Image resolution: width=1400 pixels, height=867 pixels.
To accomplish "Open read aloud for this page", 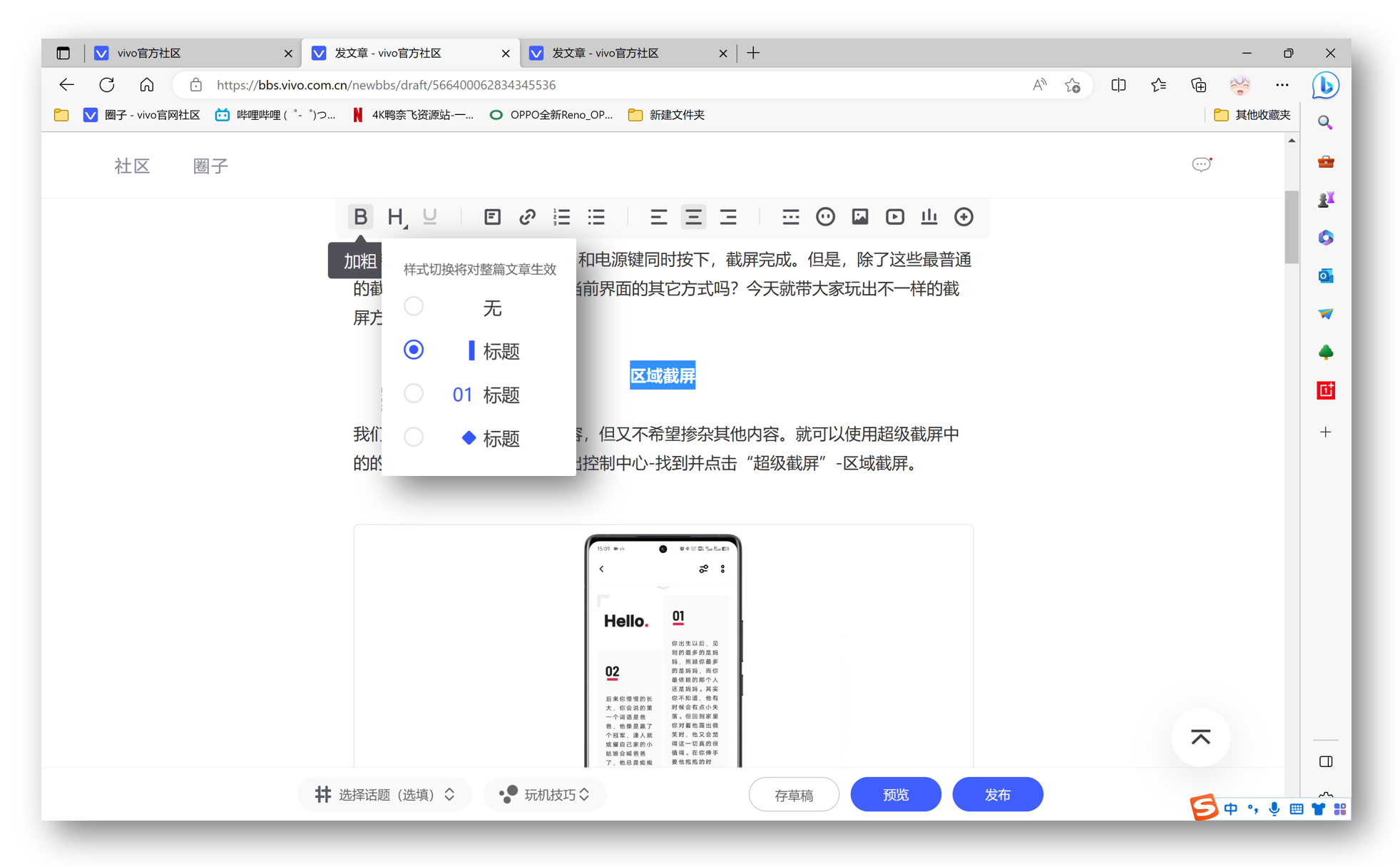I will click(x=1039, y=85).
